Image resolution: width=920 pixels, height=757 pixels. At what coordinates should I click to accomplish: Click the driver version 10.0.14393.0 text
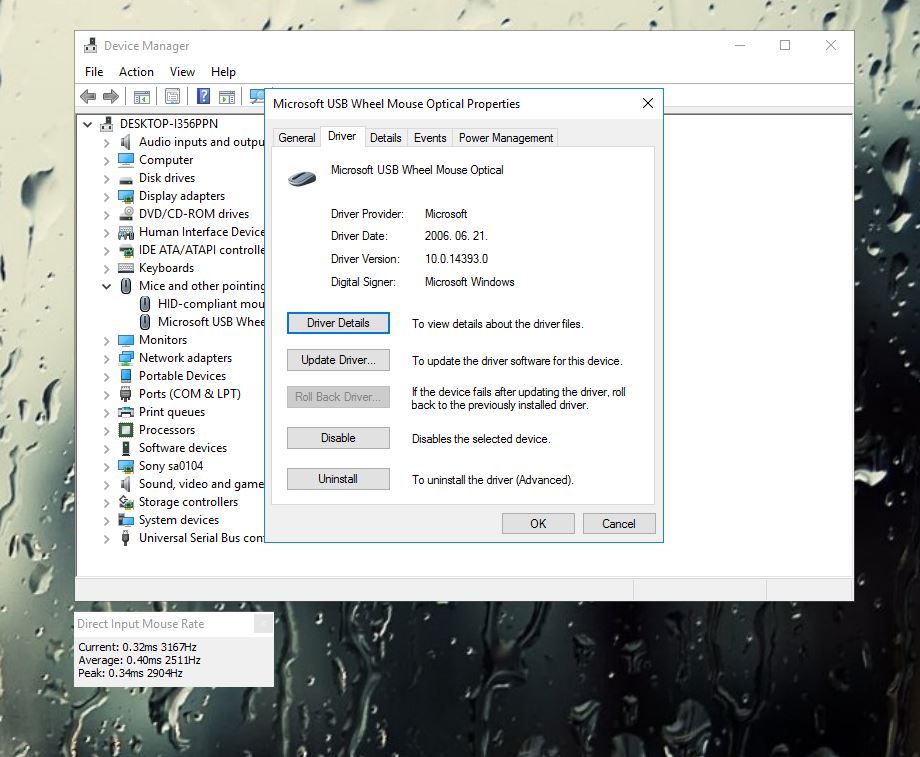(456, 259)
